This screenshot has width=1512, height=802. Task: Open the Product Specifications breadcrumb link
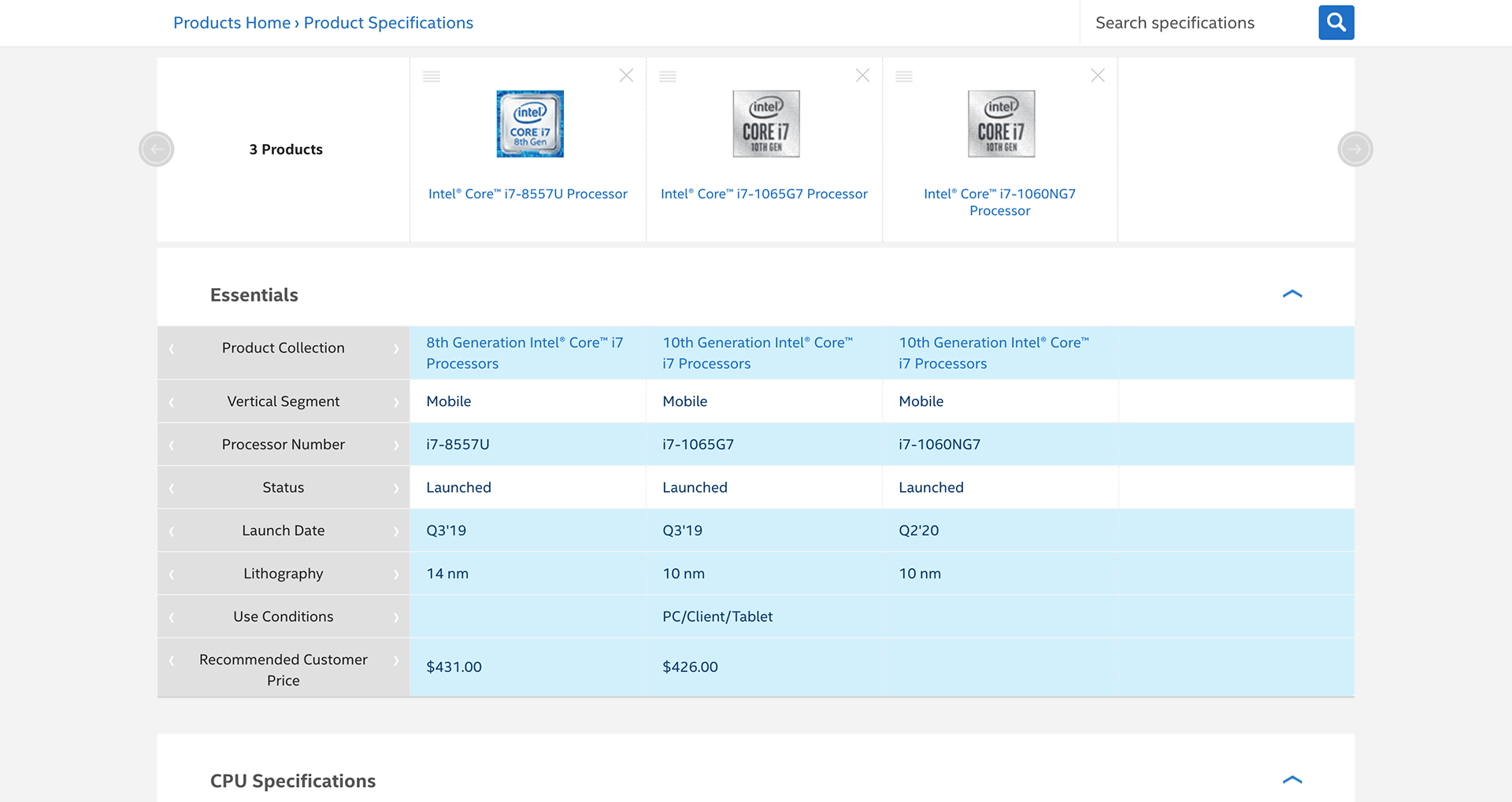click(x=388, y=23)
